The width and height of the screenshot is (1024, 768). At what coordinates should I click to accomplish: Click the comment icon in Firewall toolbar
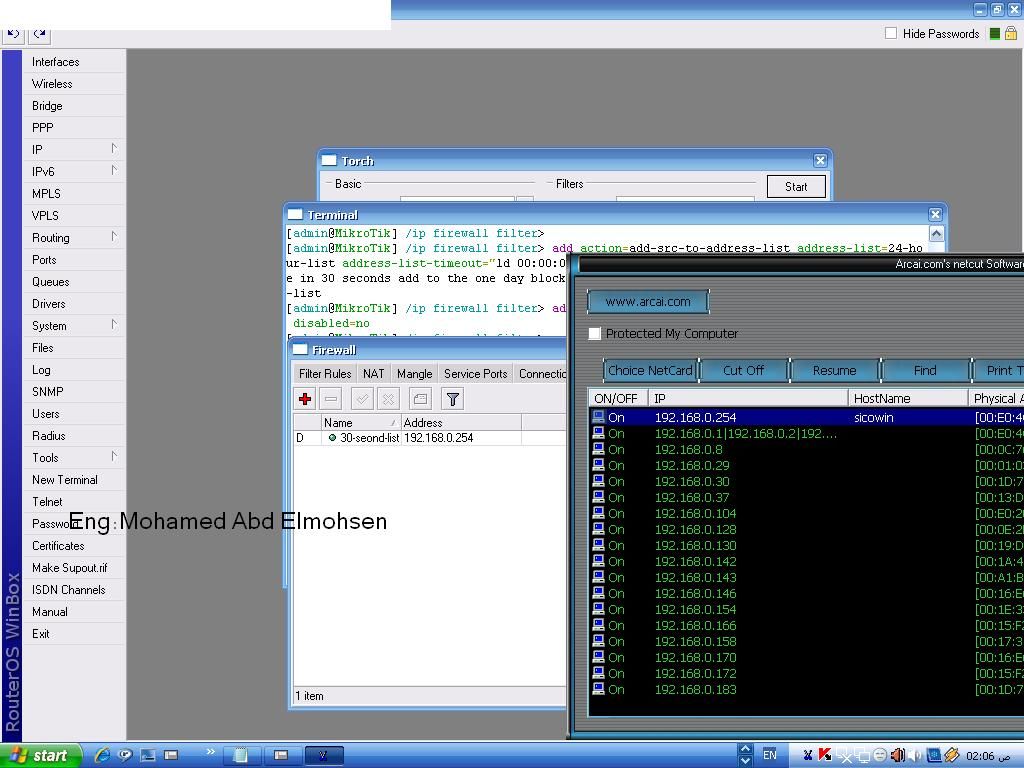tap(420, 398)
